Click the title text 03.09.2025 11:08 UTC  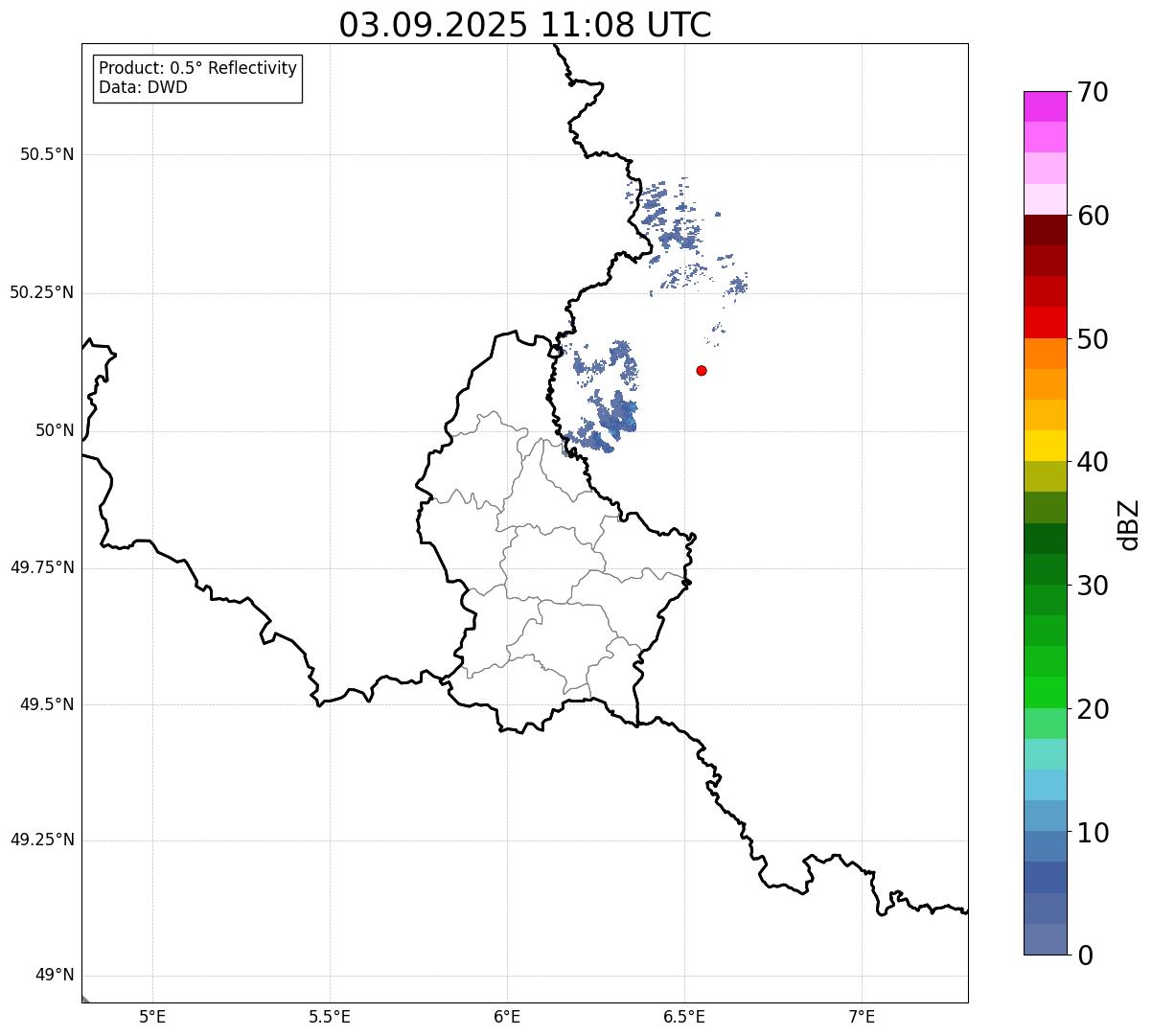525,25
